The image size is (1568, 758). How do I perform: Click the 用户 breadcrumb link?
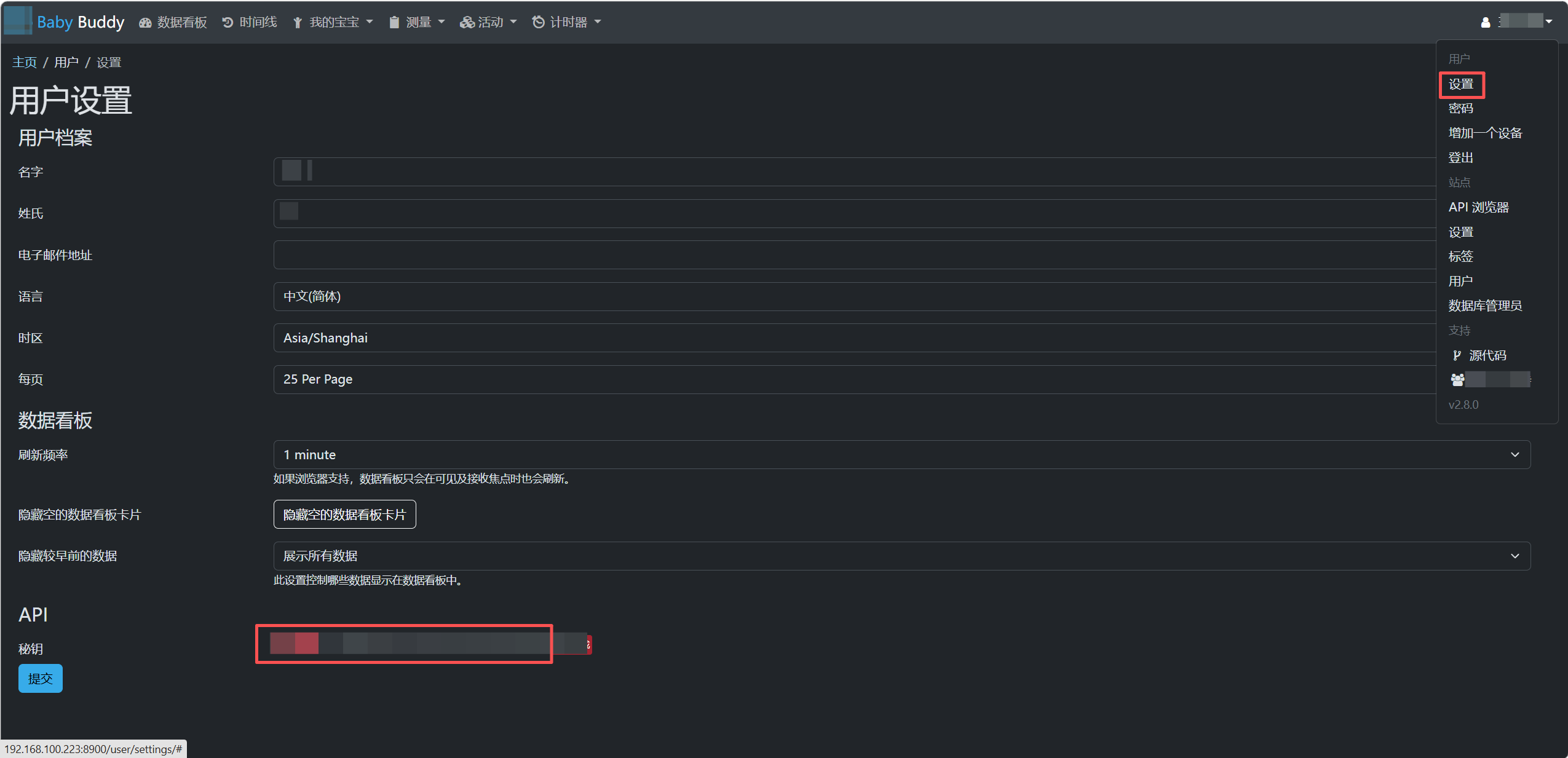tap(66, 62)
